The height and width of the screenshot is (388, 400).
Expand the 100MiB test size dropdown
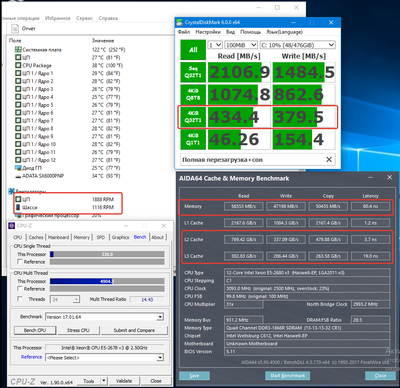click(x=241, y=45)
